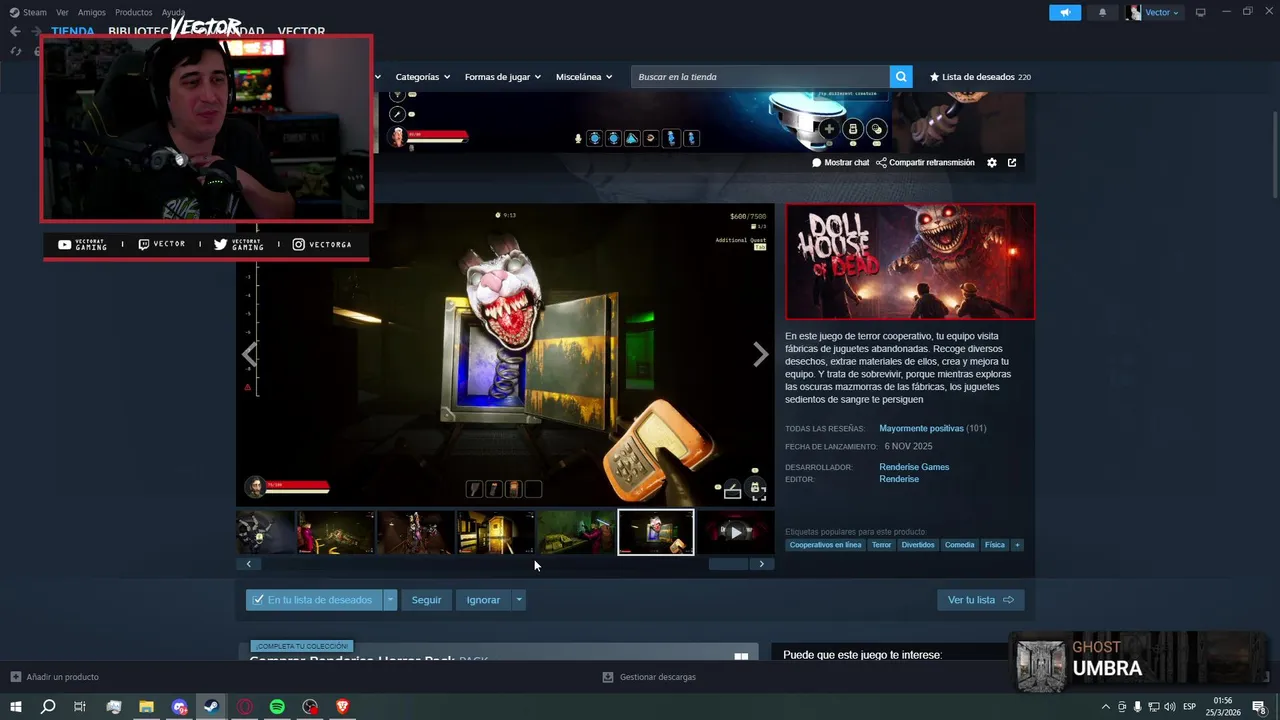
Task: Pop out the broadcast window icon
Action: [x=1012, y=162]
